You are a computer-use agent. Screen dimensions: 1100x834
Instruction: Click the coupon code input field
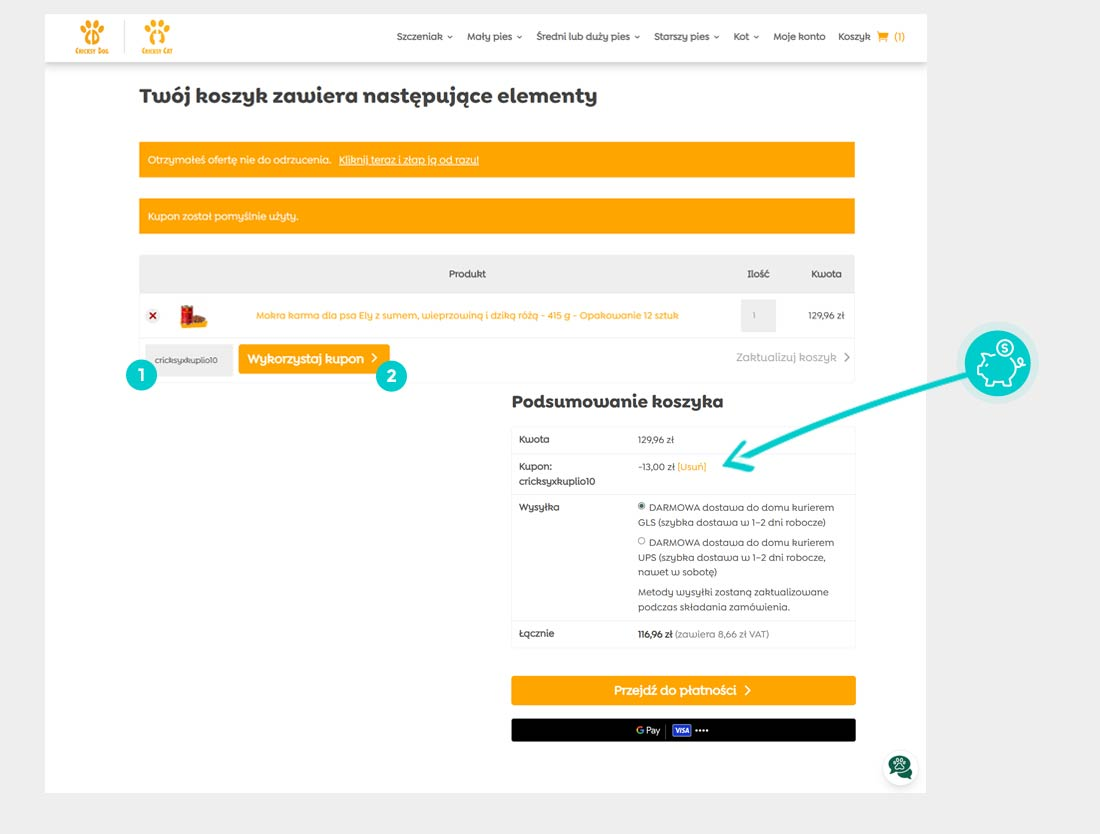pyautogui.click(x=188, y=360)
